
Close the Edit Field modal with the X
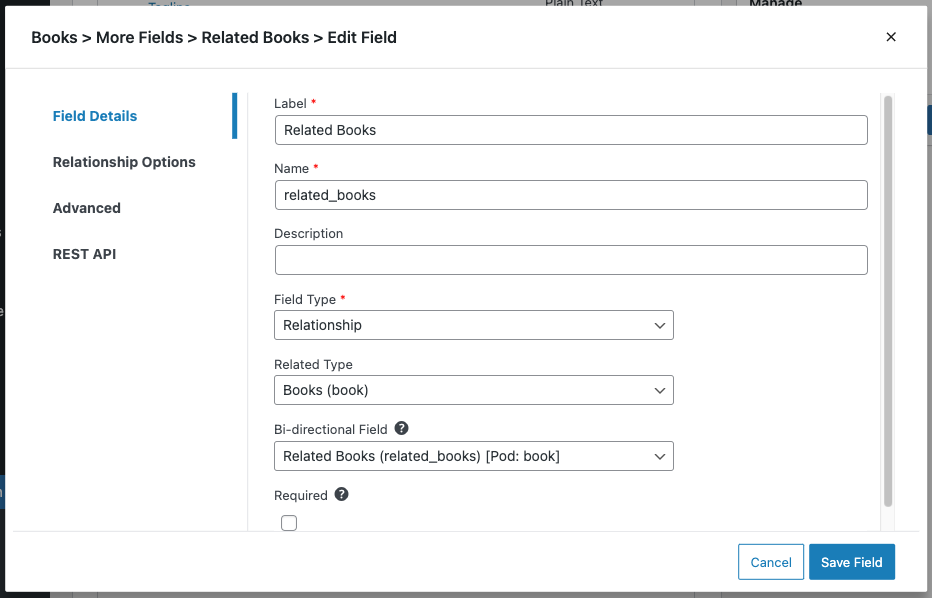[x=890, y=37]
